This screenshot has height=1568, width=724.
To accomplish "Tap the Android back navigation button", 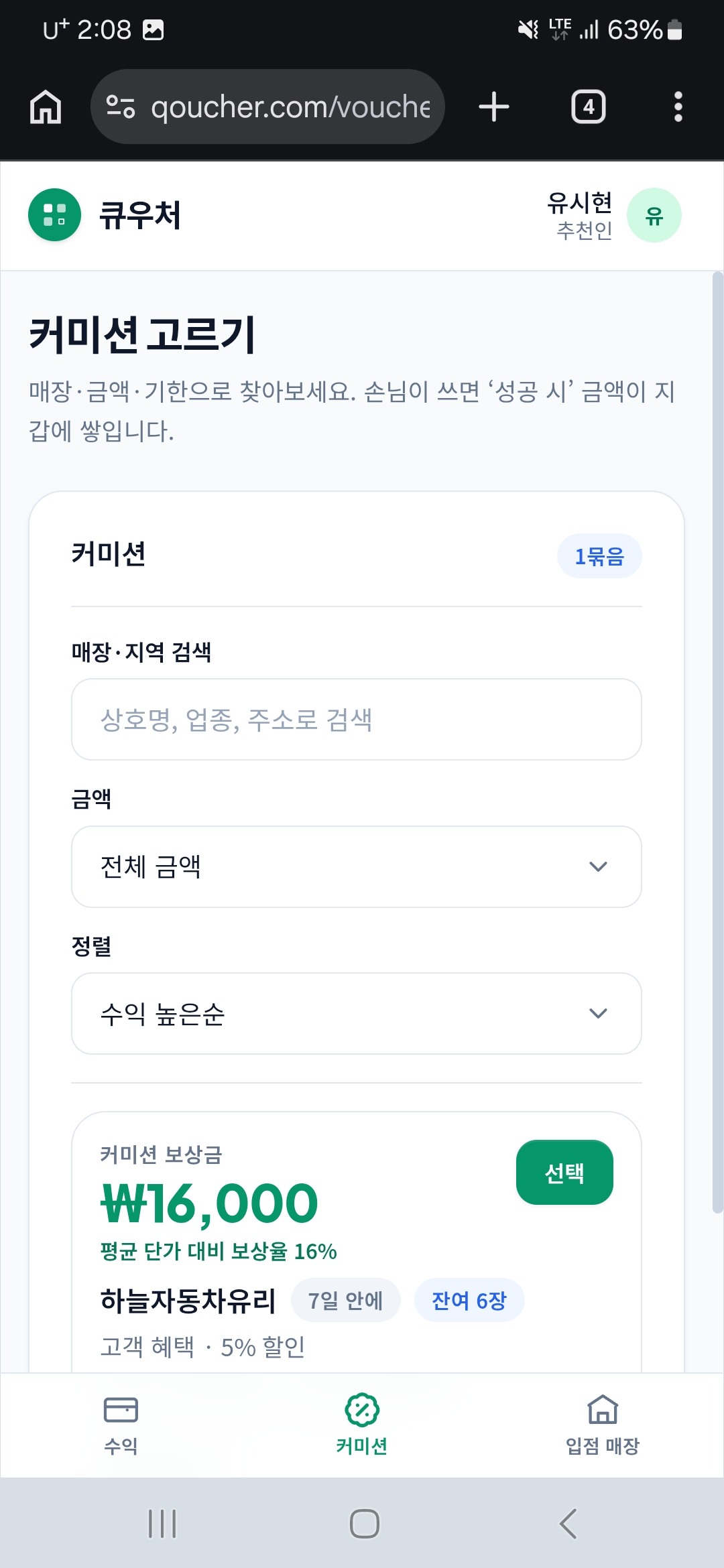I will pyautogui.click(x=568, y=1524).
